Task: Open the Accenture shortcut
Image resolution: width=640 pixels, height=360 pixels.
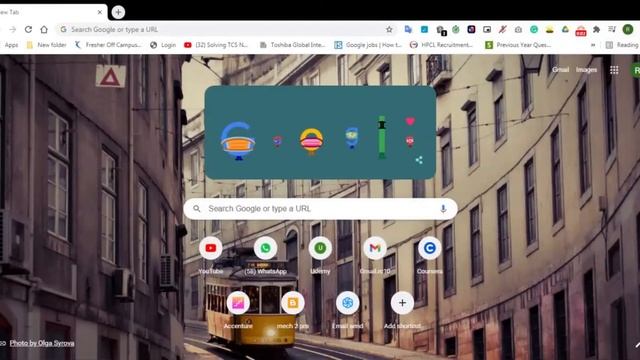Action: pyautogui.click(x=238, y=310)
